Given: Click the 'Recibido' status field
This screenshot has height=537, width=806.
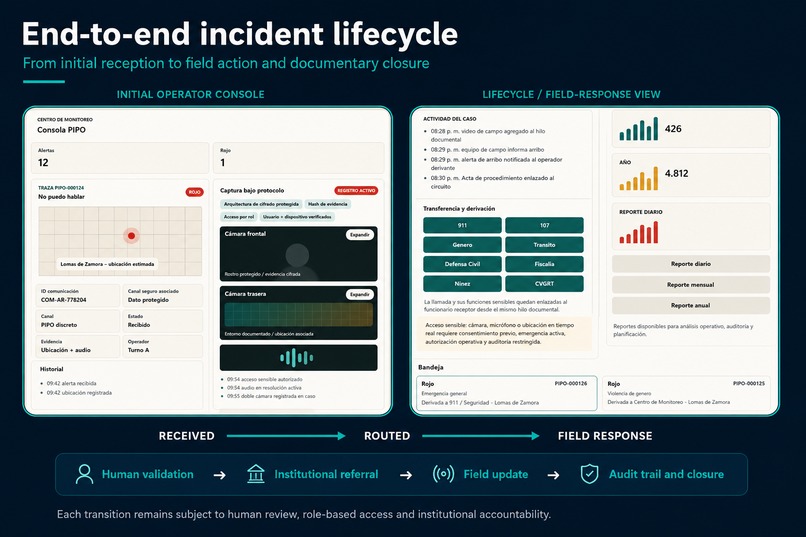Looking at the screenshot, I should pyautogui.click(x=162, y=321).
